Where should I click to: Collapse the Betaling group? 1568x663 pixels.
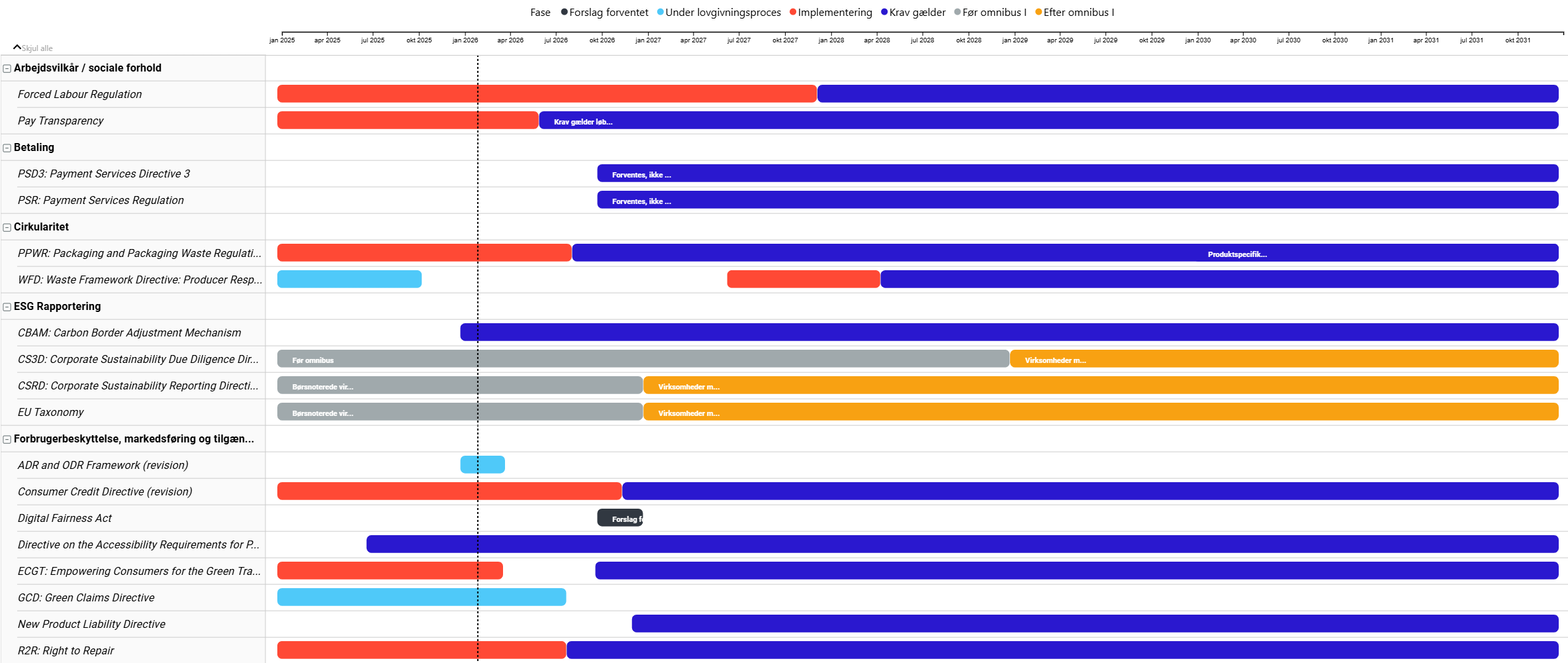coord(7,148)
